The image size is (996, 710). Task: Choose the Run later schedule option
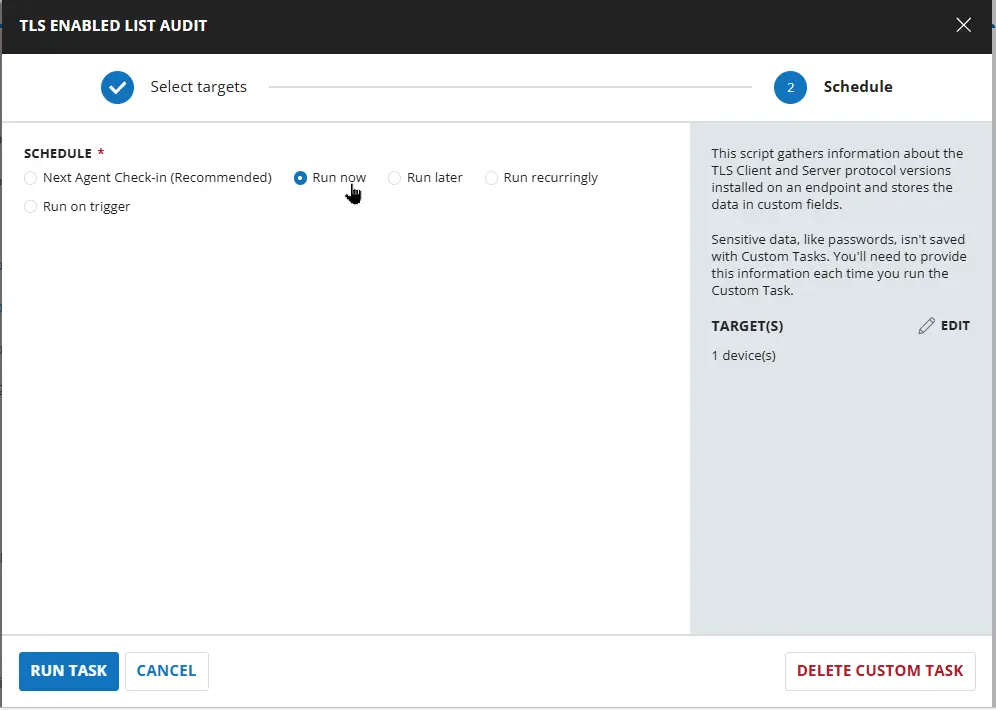[394, 178]
